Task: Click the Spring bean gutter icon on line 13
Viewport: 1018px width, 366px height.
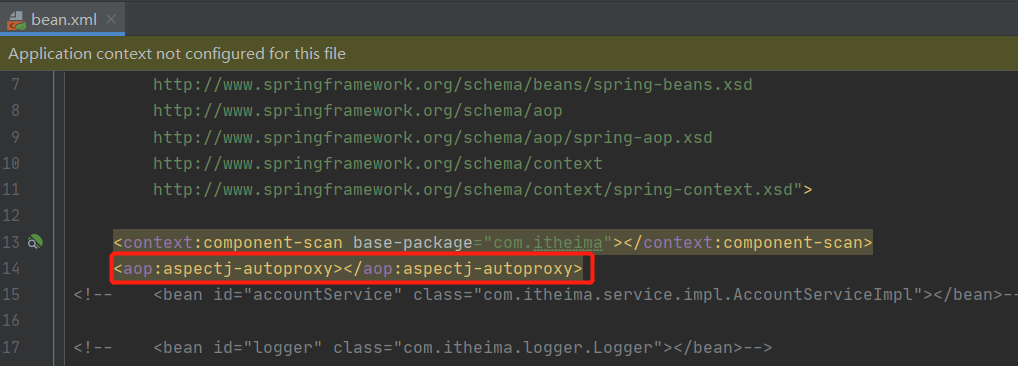Action: coord(35,243)
